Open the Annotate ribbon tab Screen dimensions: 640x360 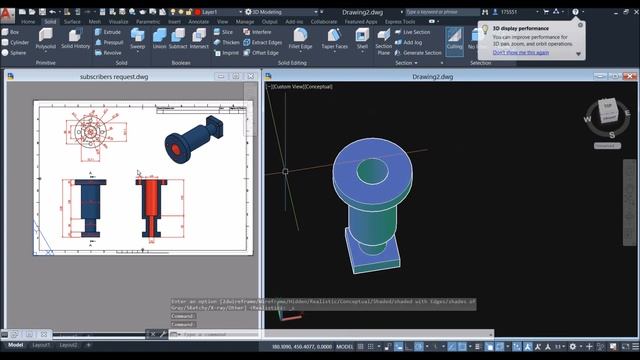[x=199, y=22]
